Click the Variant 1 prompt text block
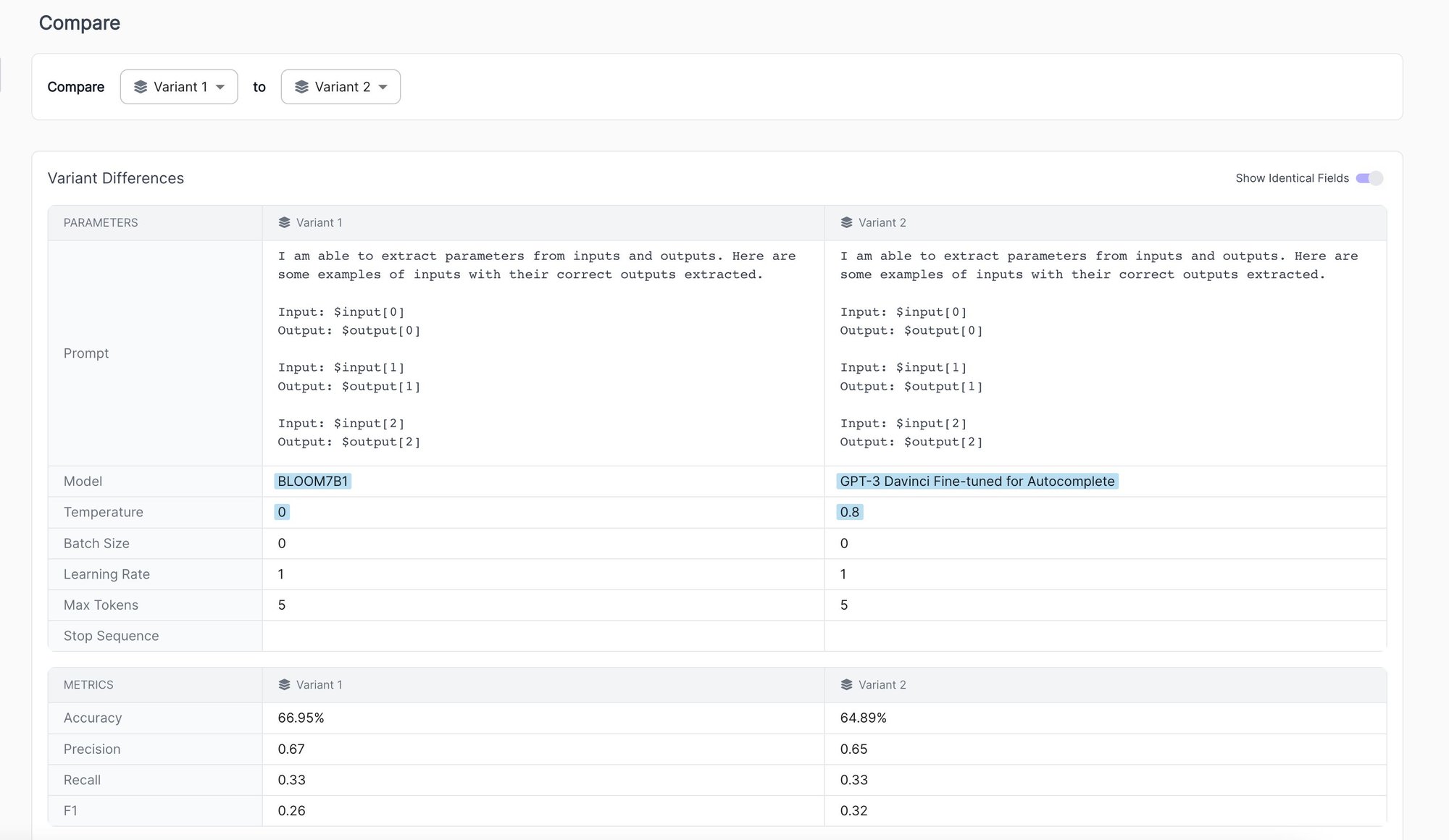The image size is (1449, 840). coord(536,349)
